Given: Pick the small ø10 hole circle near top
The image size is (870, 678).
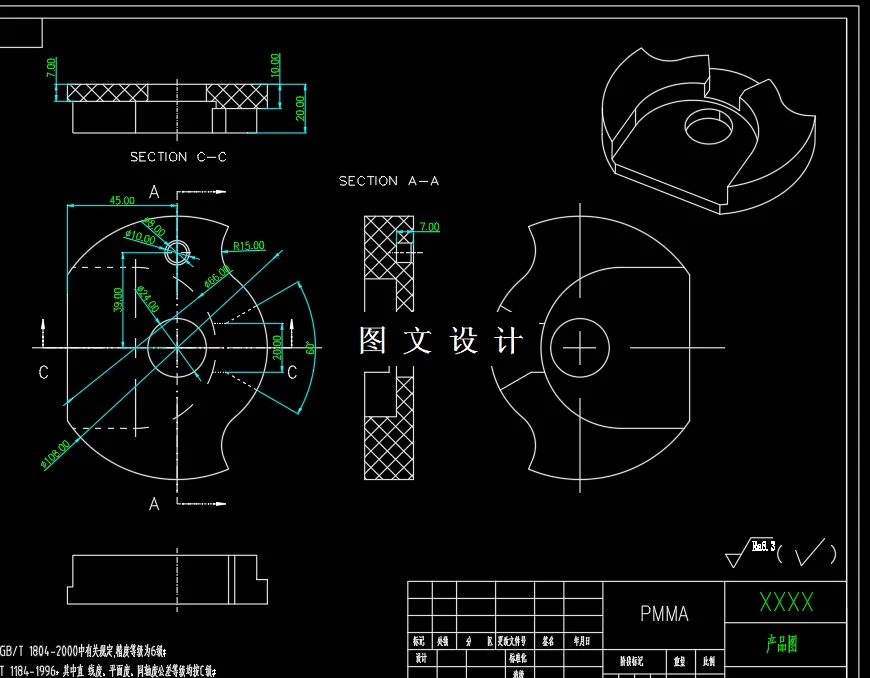Looking at the screenshot, I should [x=178, y=252].
